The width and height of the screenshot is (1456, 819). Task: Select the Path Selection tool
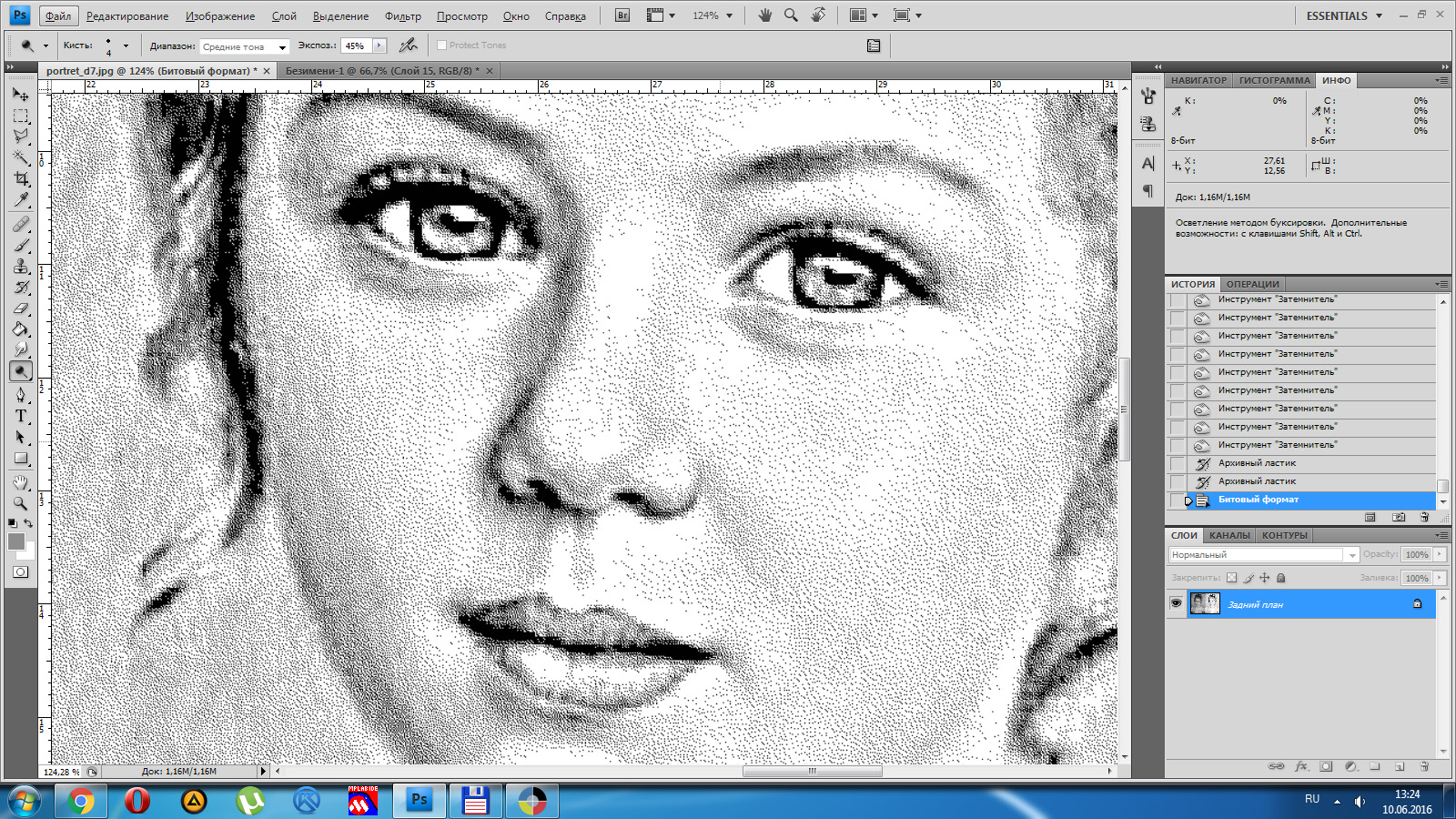20,438
